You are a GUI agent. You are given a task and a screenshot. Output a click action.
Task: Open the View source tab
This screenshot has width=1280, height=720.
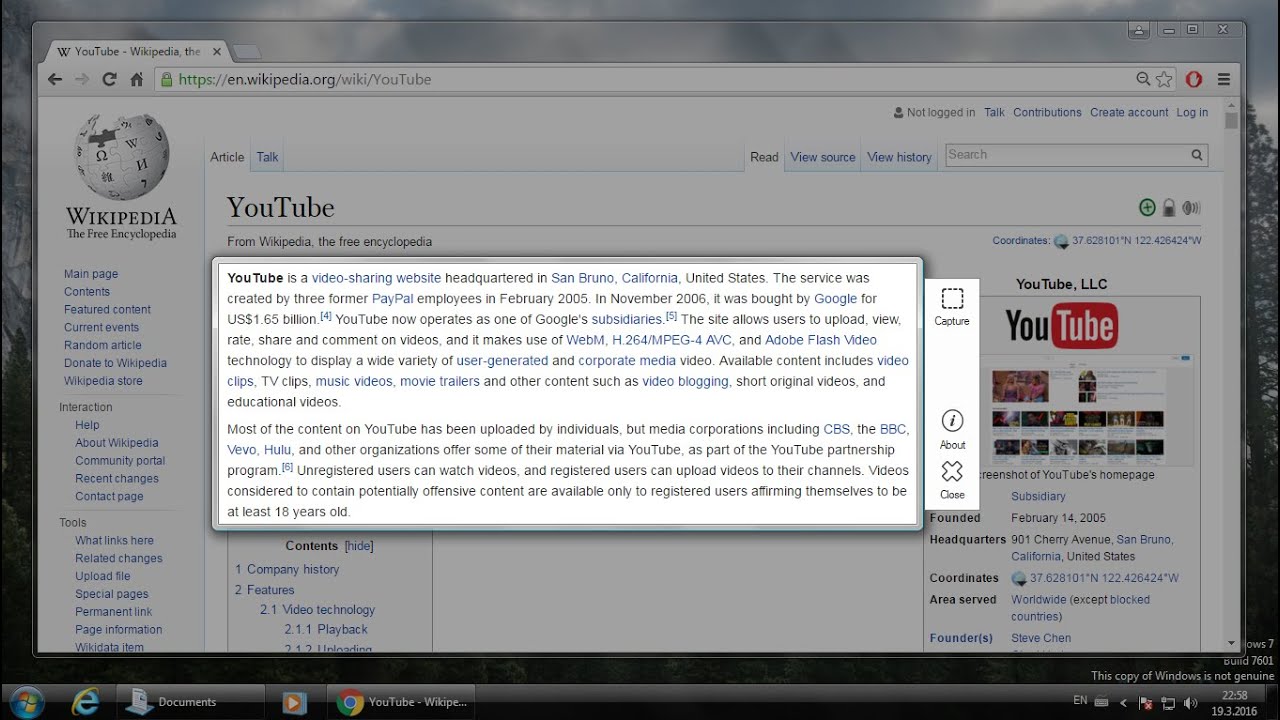point(823,157)
